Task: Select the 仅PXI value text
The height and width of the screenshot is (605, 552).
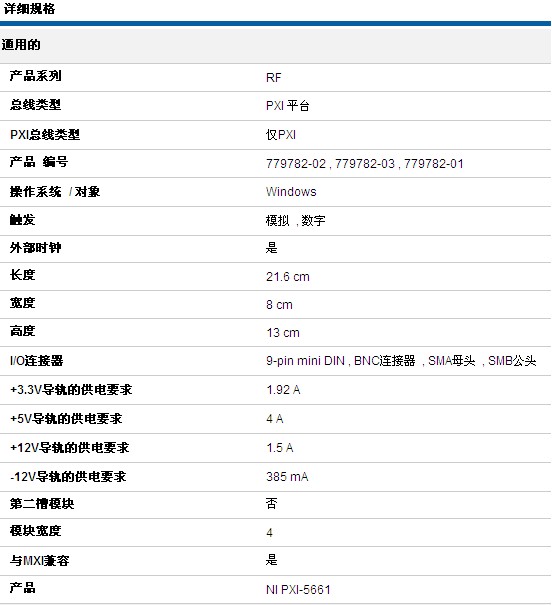Action: tap(281, 135)
